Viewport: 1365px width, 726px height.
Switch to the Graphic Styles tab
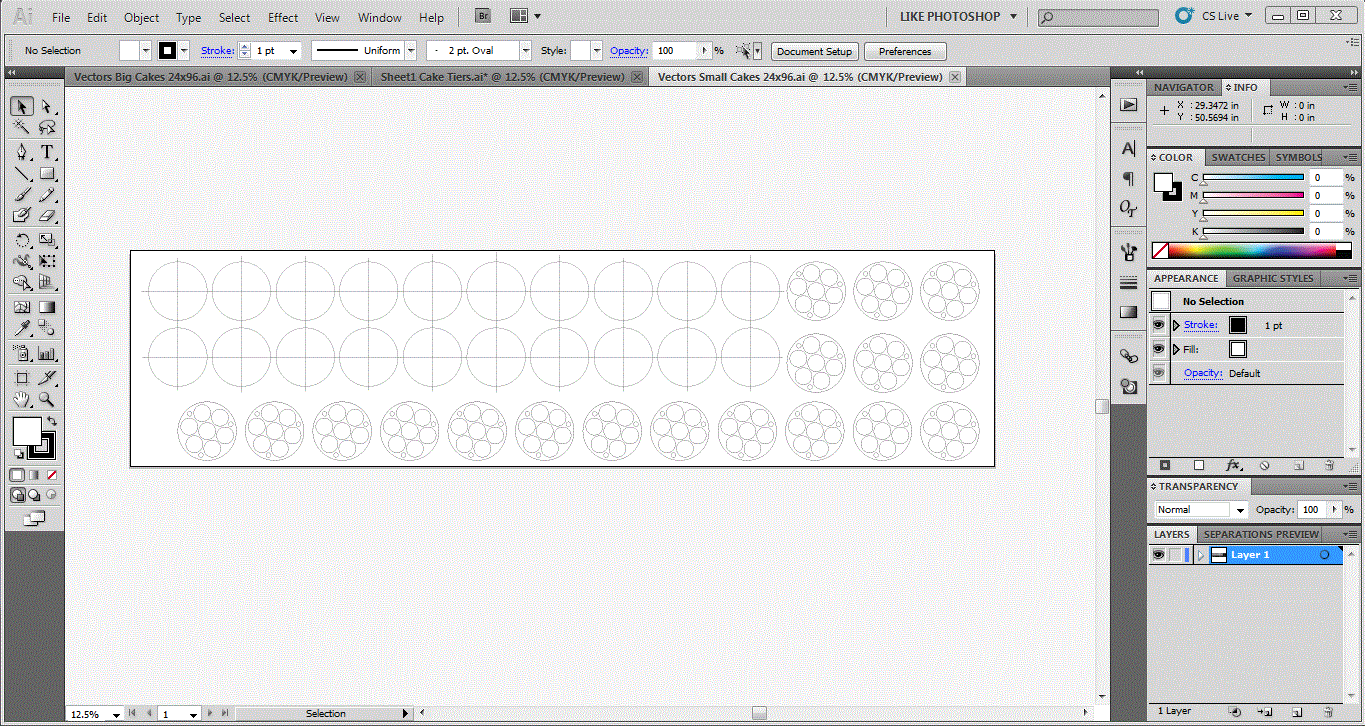(1273, 278)
